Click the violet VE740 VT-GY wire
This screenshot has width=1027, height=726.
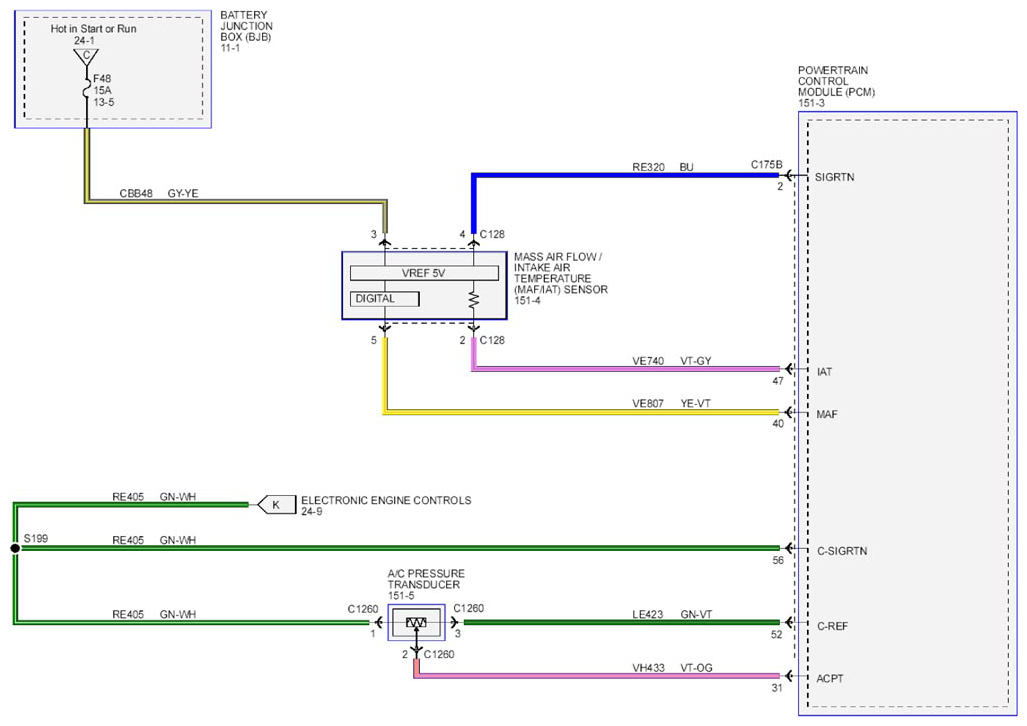coord(626,369)
